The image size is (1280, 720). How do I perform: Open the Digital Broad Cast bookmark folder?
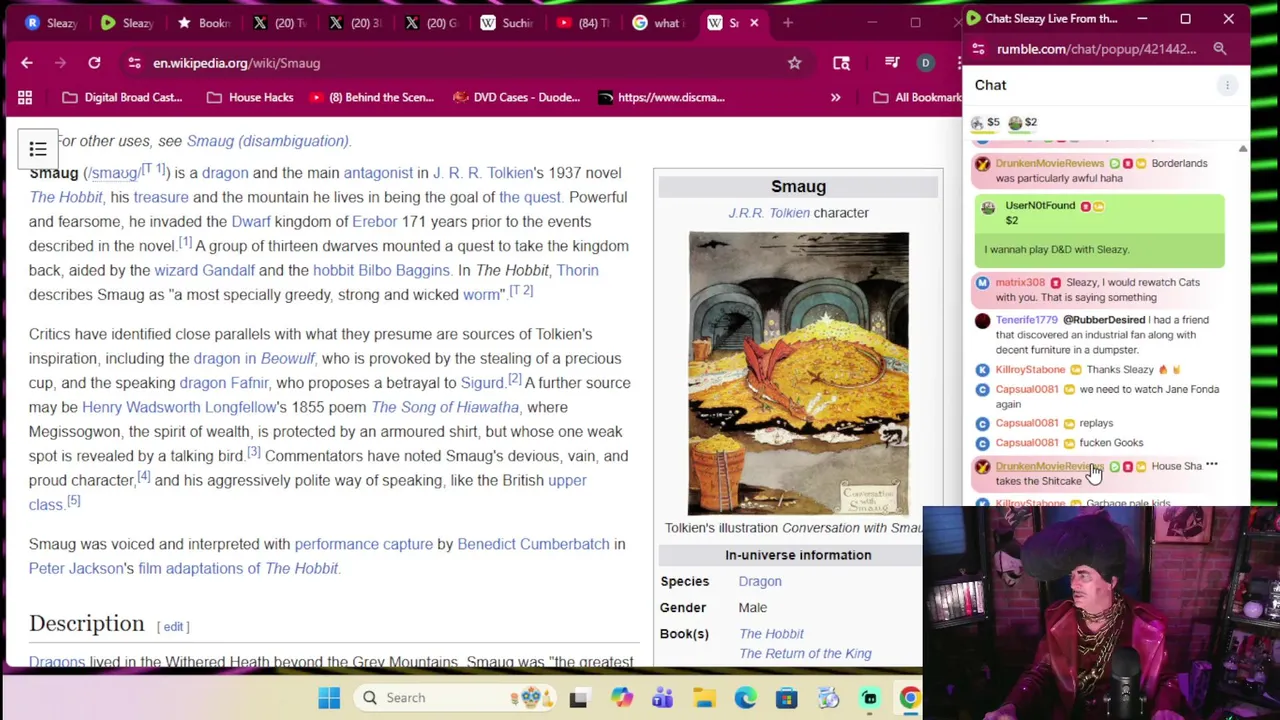coord(122,97)
